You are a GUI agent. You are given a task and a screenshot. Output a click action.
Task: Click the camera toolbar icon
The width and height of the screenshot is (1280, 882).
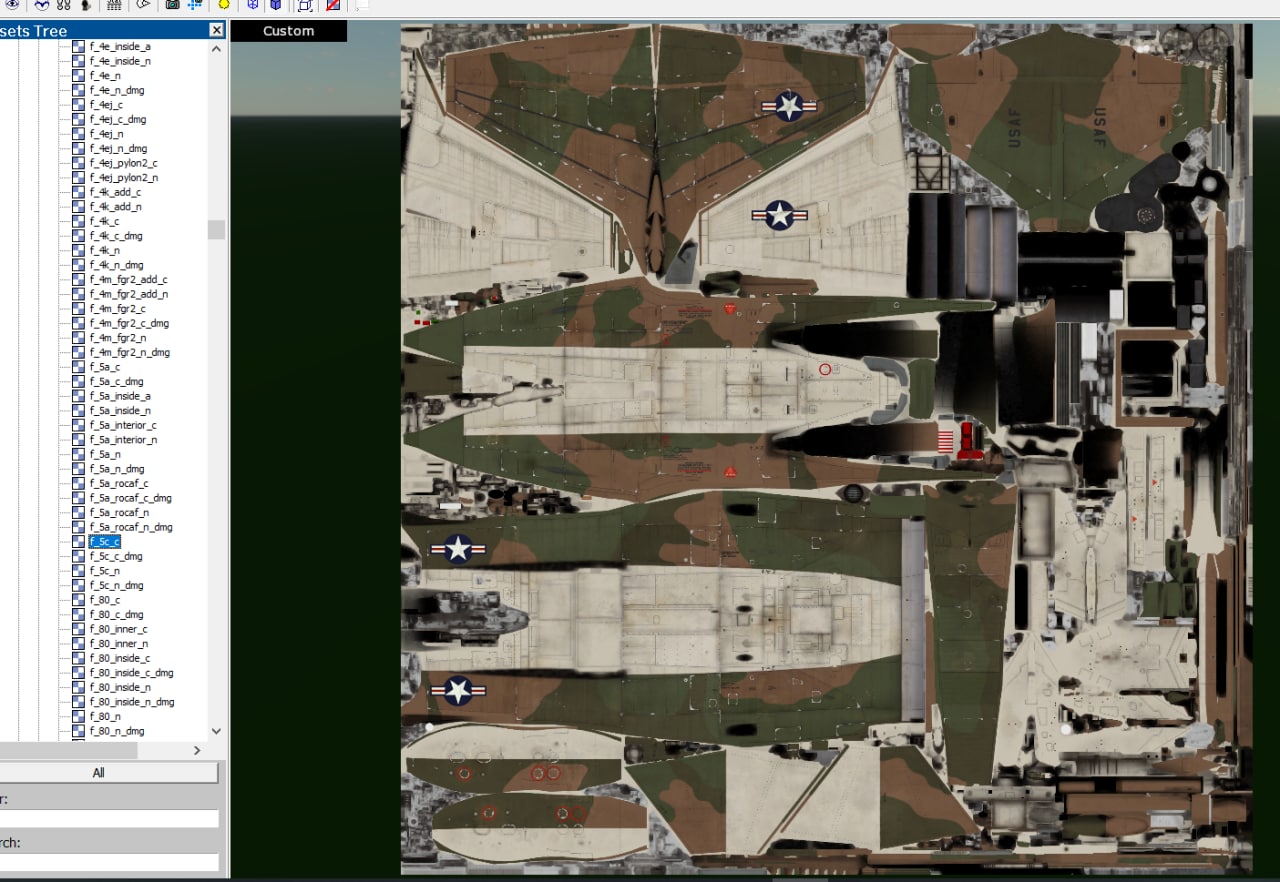pyautogui.click(x=172, y=5)
